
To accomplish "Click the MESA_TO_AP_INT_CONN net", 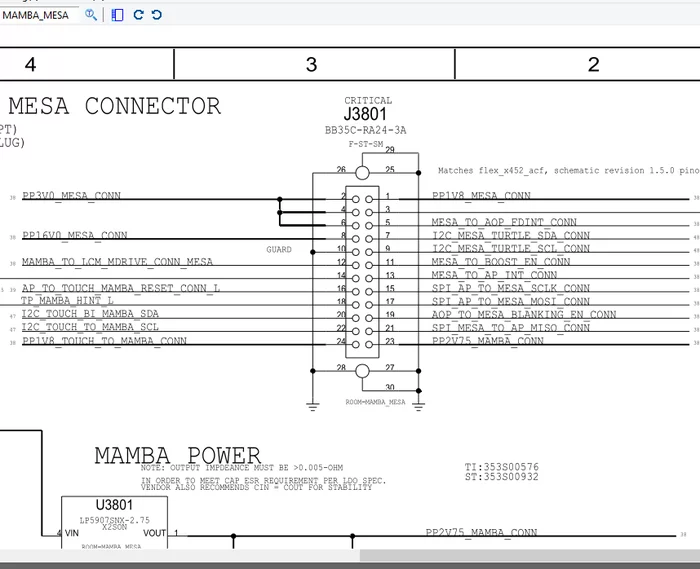I will pyautogui.click(x=494, y=274).
